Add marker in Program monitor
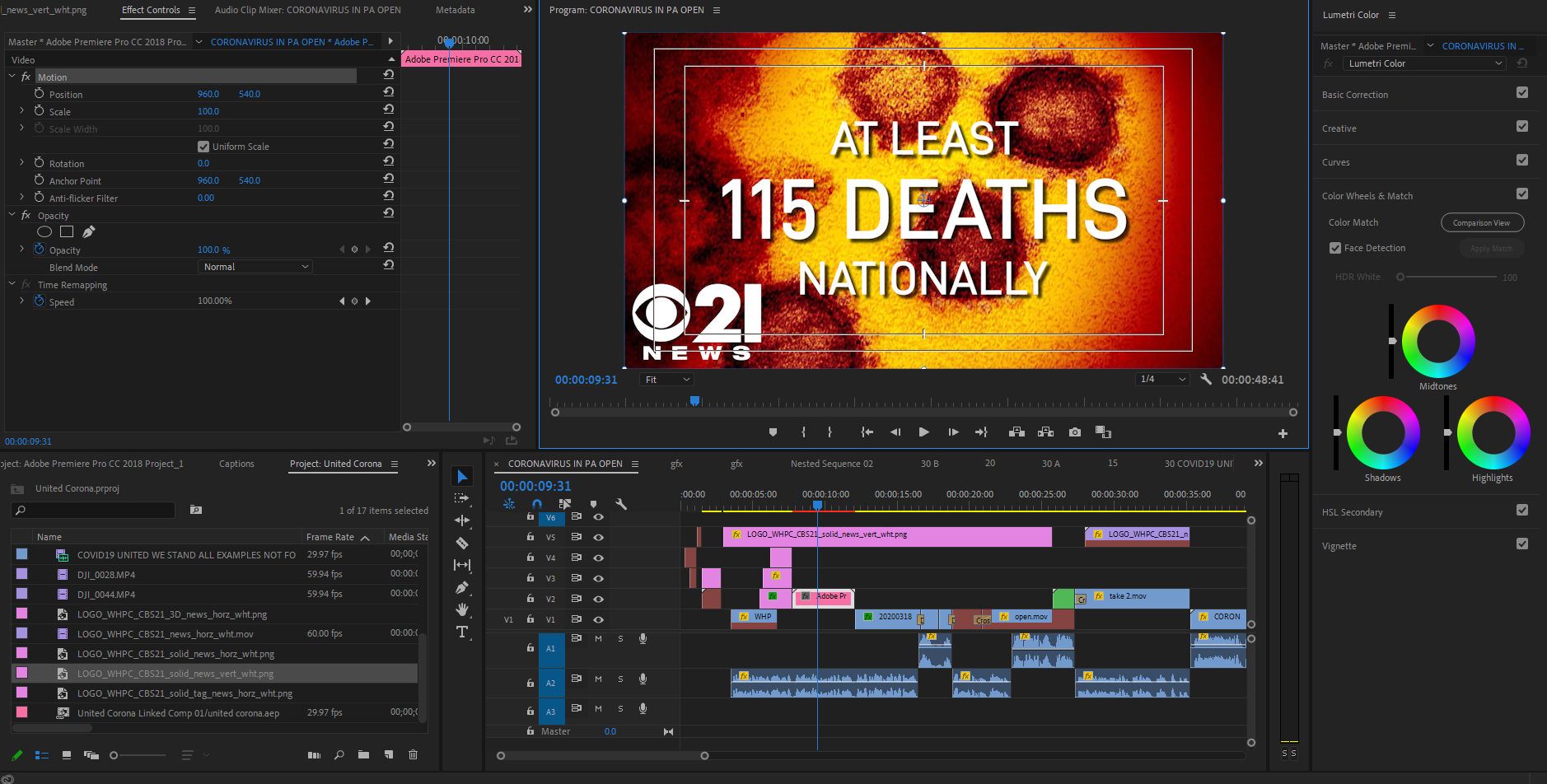Viewport: 1547px width, 784px height. 773,432
